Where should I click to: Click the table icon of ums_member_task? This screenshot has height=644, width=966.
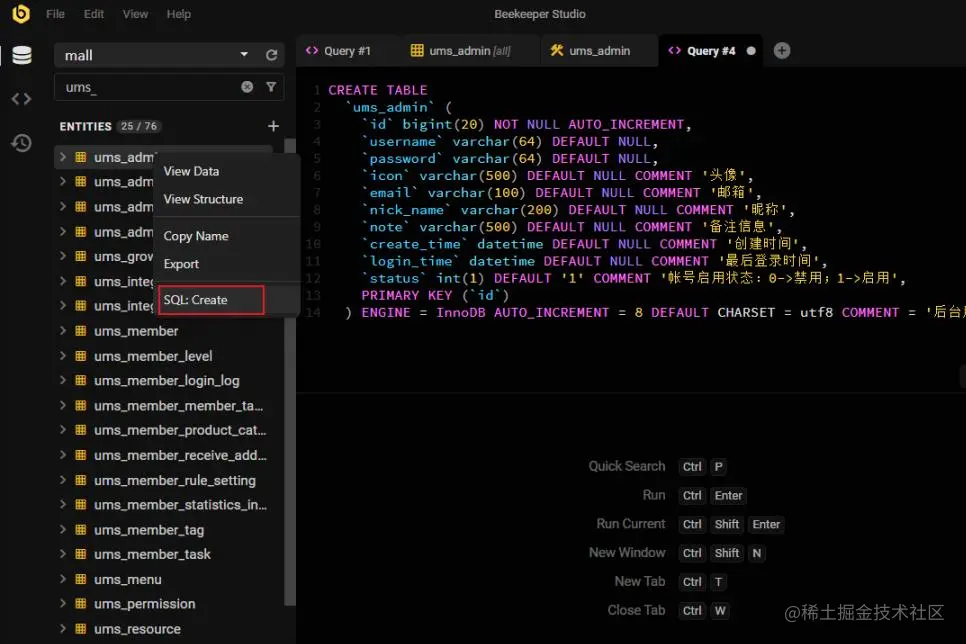coord(81,554)
